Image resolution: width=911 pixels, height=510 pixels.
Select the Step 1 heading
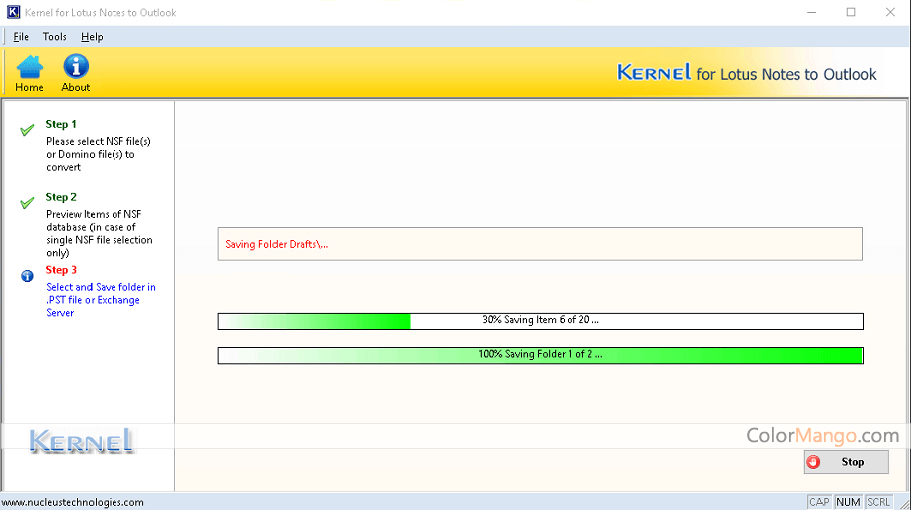(x=61, y=124)
